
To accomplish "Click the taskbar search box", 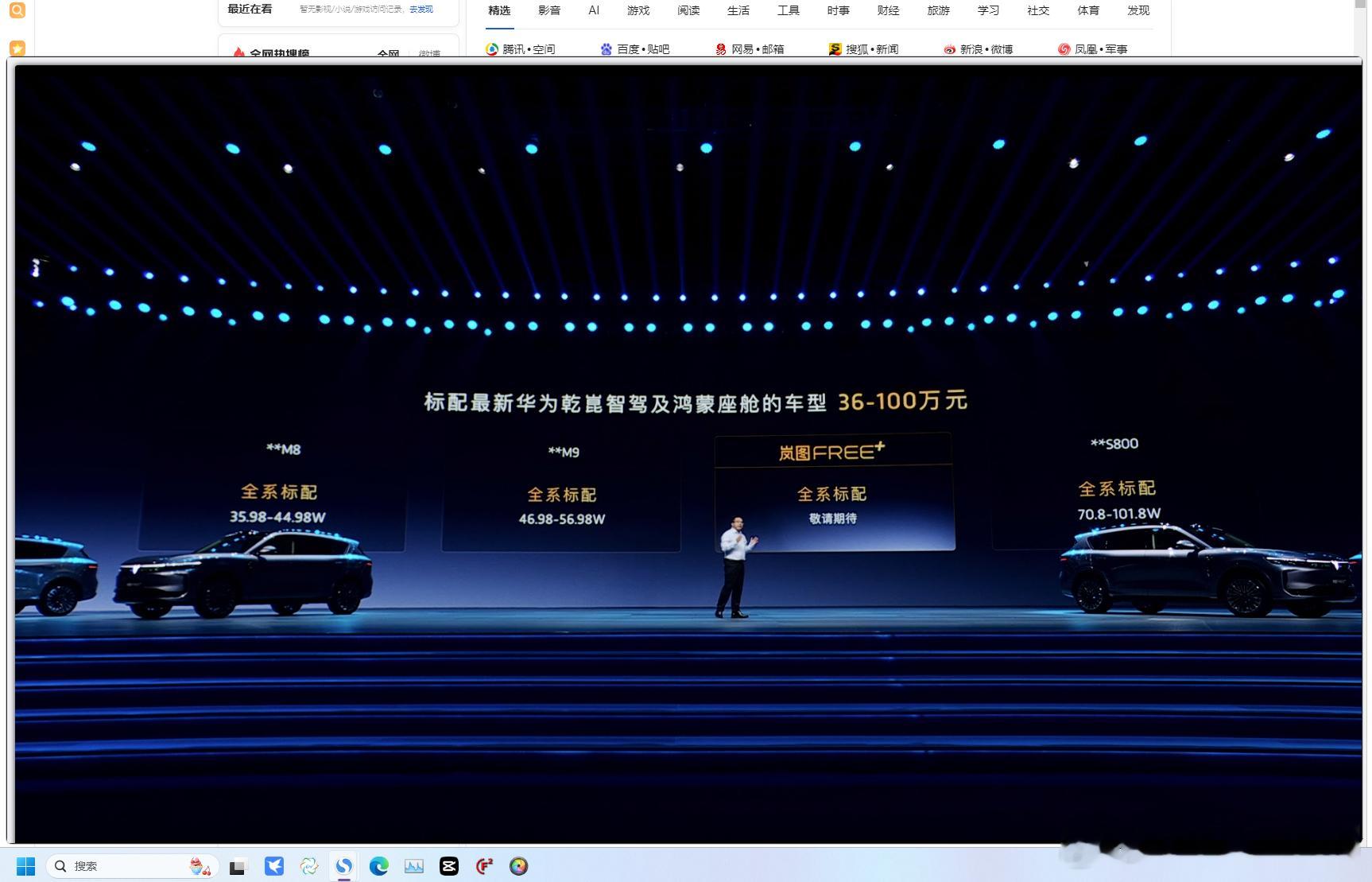I will coord(132,866).
